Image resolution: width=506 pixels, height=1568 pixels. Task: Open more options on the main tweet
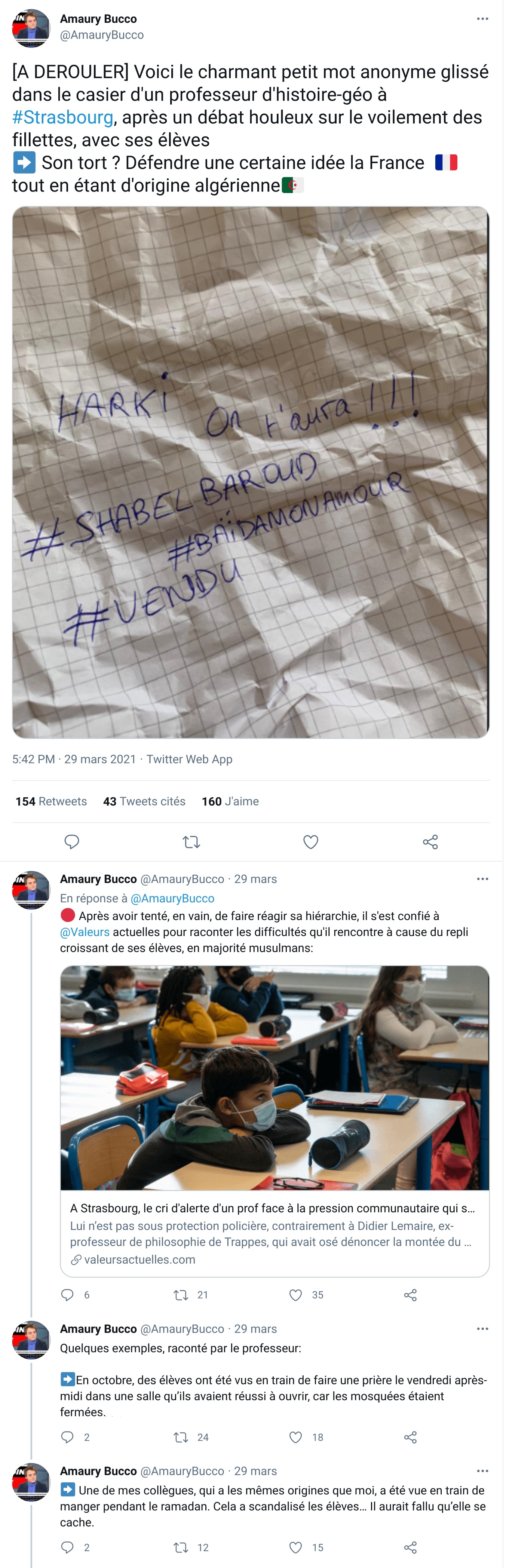482,19
